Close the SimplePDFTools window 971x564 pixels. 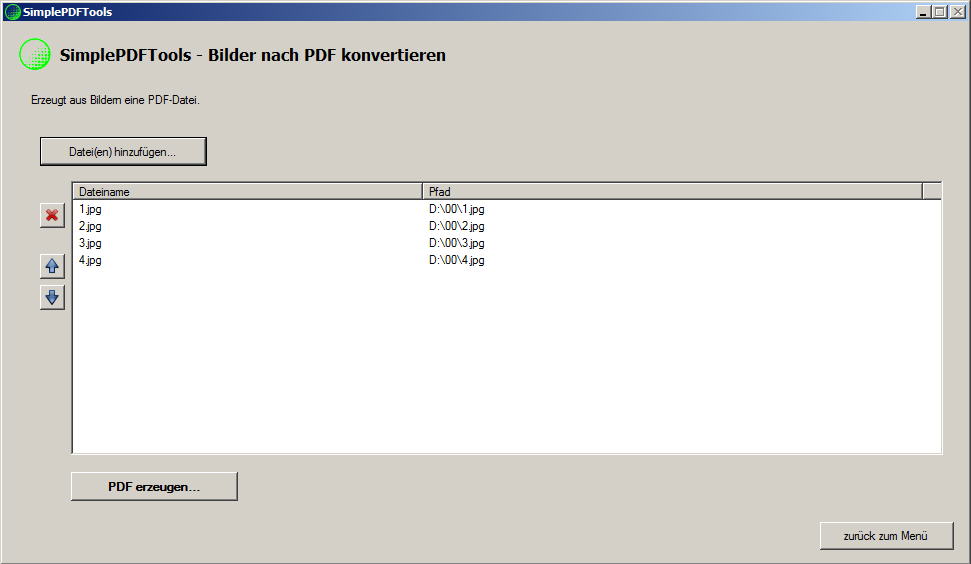957,12
